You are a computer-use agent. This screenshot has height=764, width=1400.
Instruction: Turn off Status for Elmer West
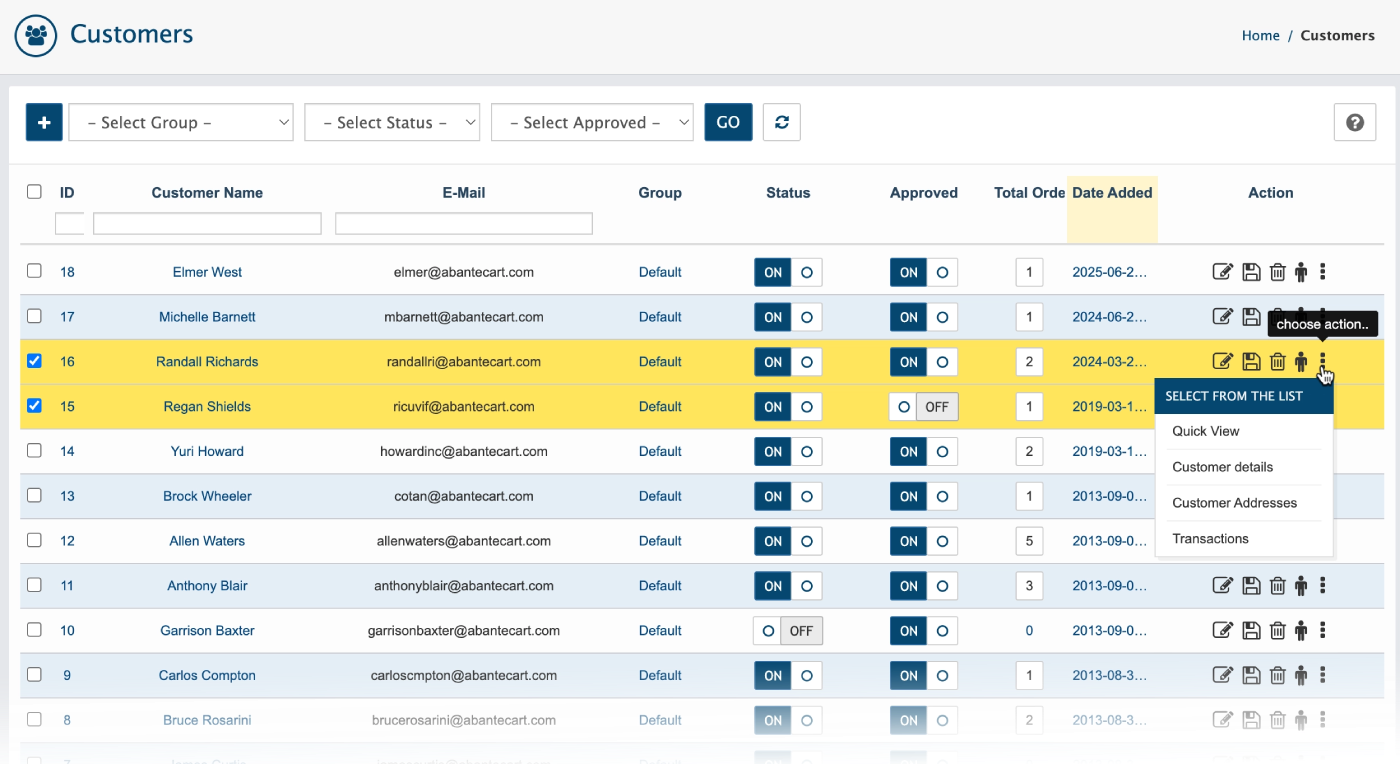tap(788, 272)
